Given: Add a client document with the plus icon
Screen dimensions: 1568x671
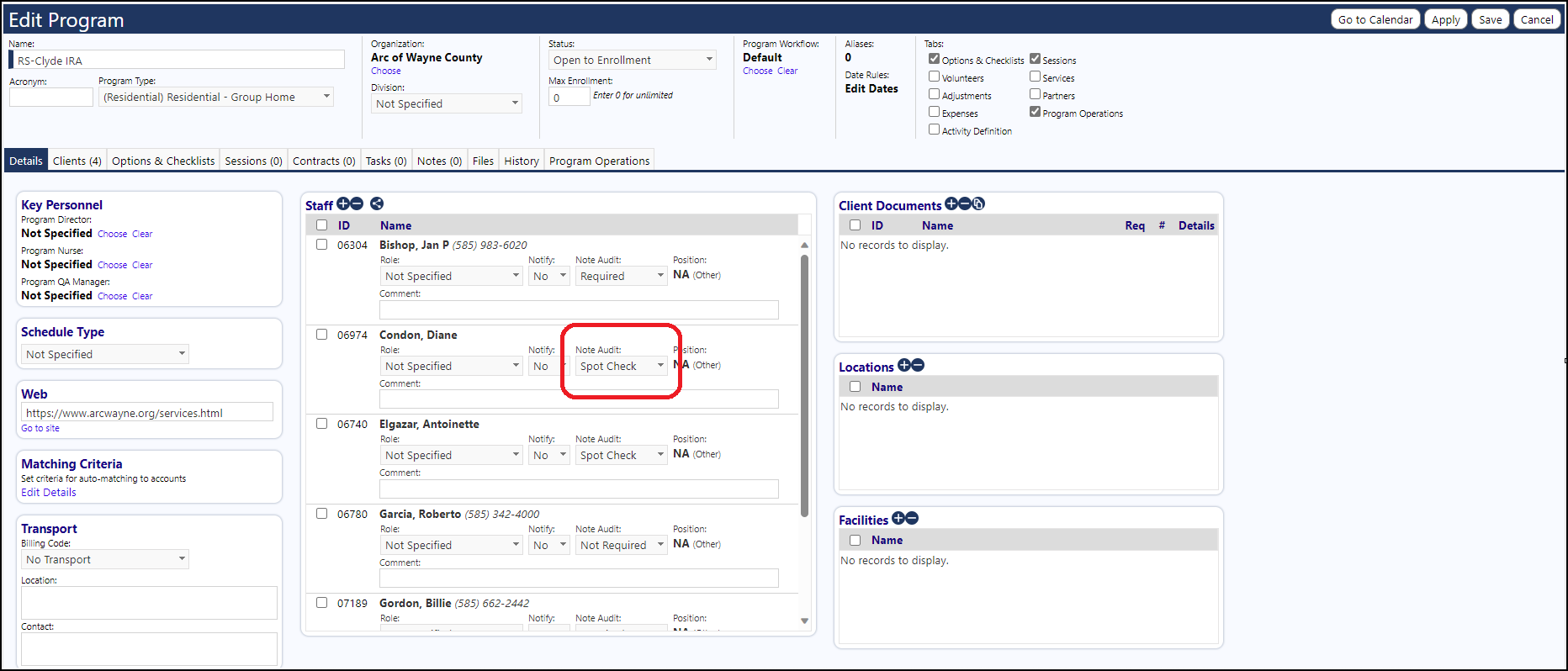Looking at the screenshot, I should [x=951, y=203].
